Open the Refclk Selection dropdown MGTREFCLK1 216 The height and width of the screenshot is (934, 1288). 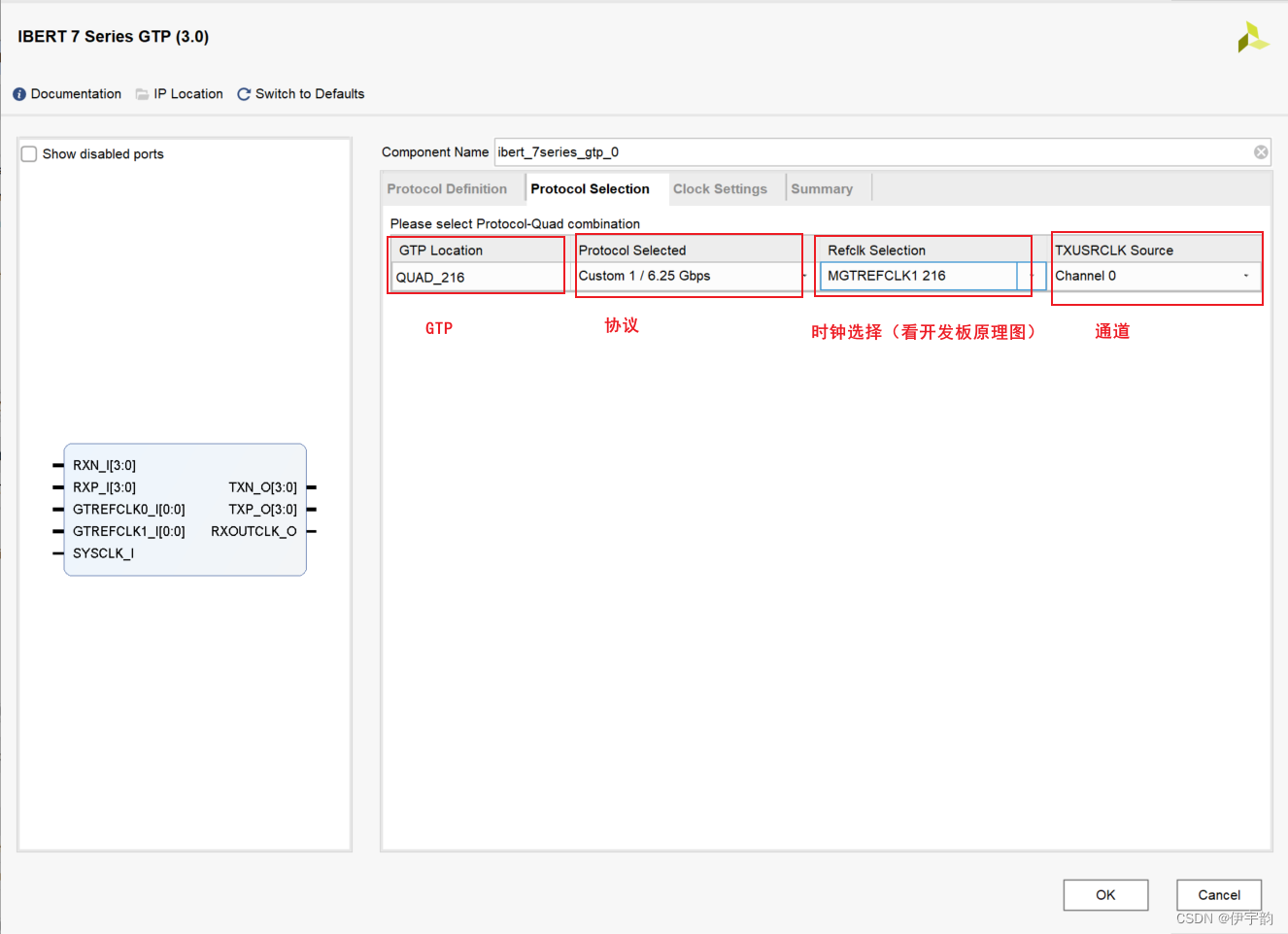coord(932,276)
